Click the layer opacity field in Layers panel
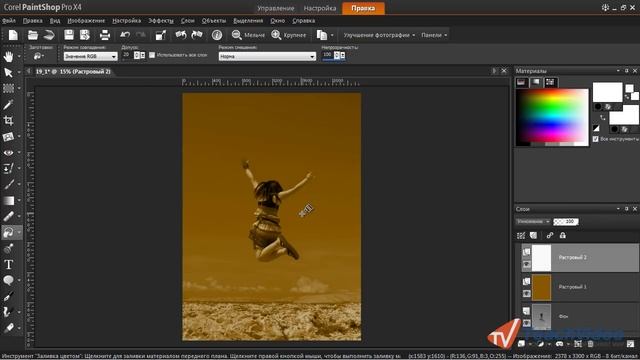Image resolution: width=640 pixels, height=360 pixels. coord(566,222)
